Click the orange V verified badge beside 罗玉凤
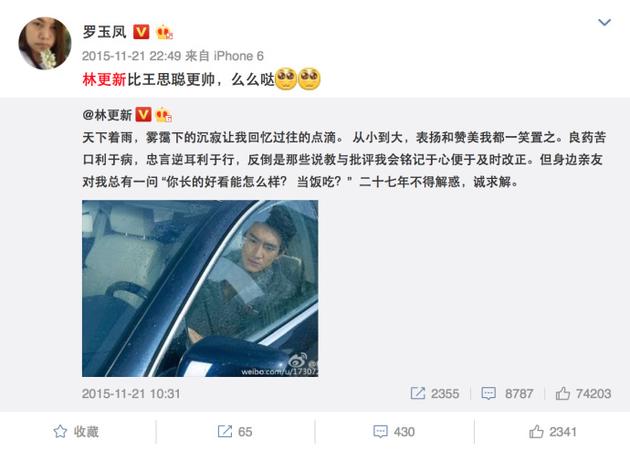The image size is (630, 450). 141,32
